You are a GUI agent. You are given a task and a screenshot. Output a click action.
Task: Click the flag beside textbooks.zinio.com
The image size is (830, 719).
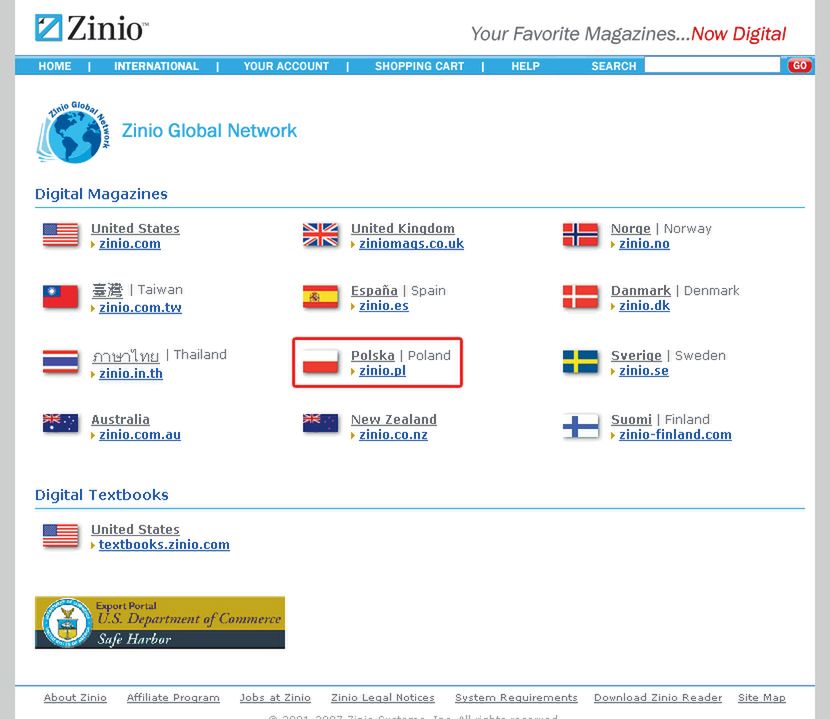[60, 536]
